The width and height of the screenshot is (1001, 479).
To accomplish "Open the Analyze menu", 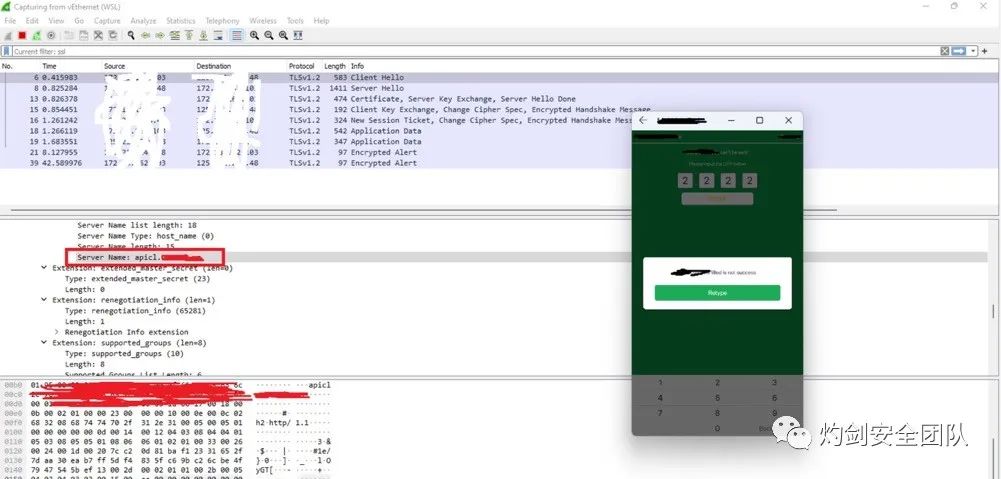I will (143, 21).
